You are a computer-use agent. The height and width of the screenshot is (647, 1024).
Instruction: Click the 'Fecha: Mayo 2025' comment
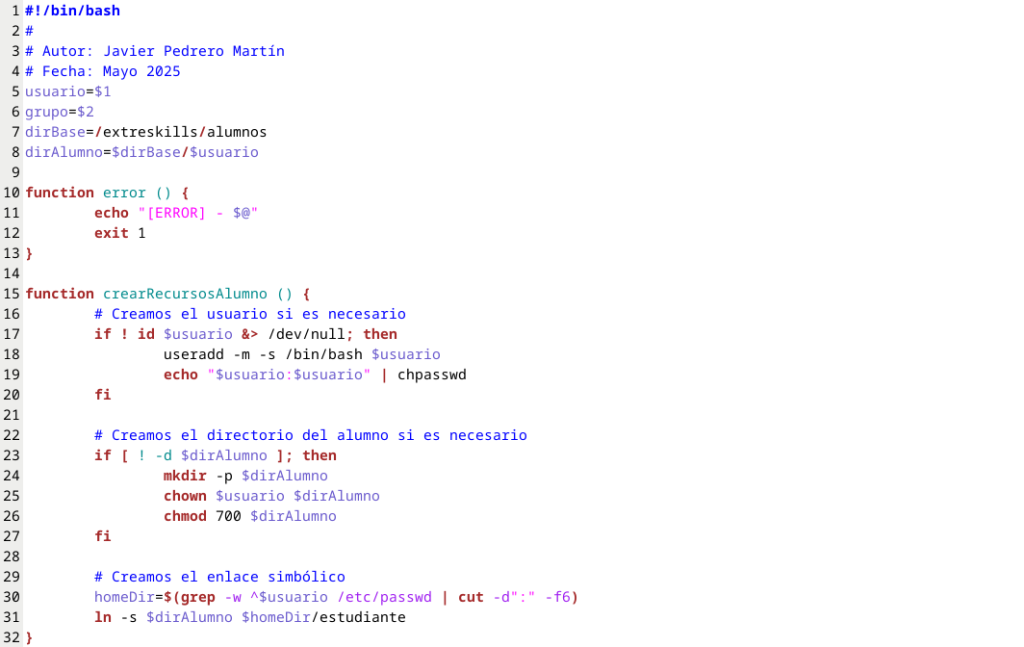110,71
